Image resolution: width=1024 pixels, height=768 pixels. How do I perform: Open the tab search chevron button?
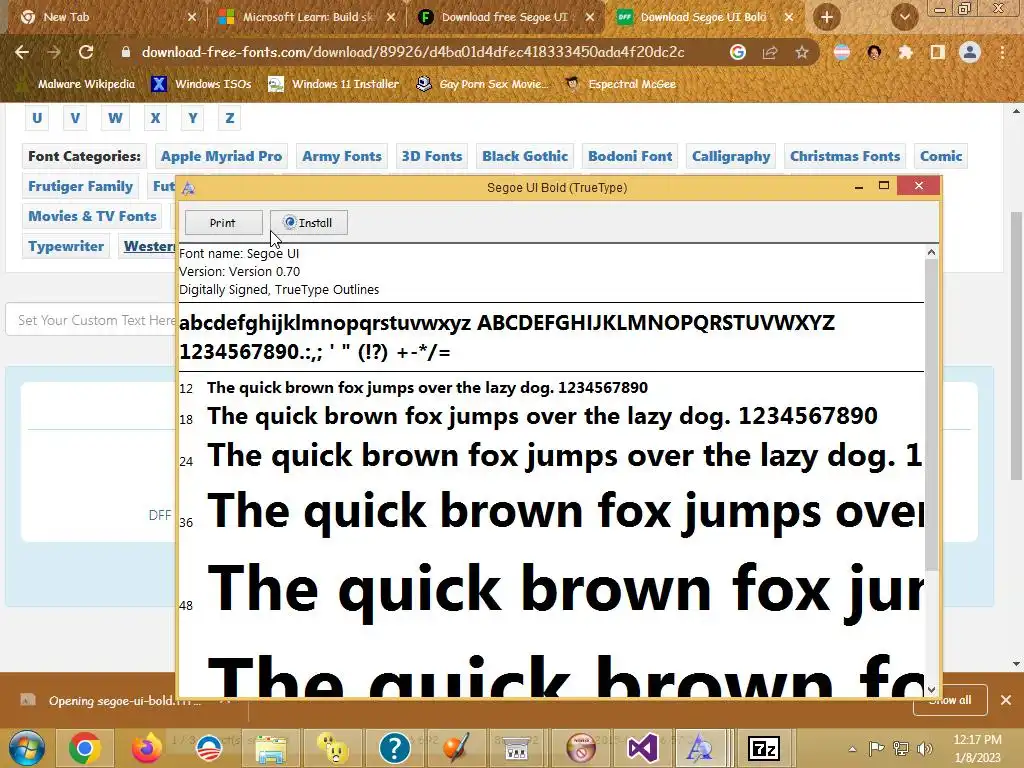904,17
